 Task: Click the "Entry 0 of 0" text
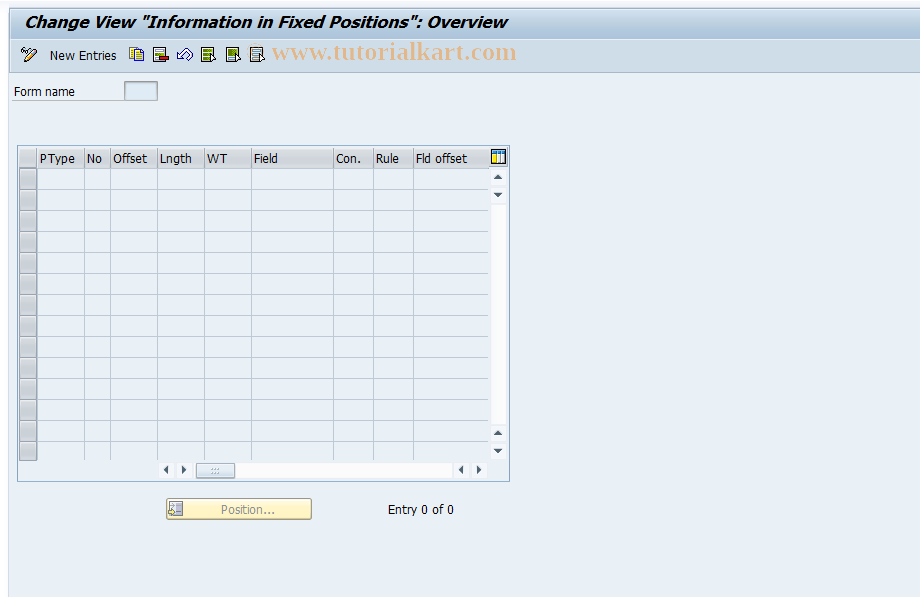421,510
